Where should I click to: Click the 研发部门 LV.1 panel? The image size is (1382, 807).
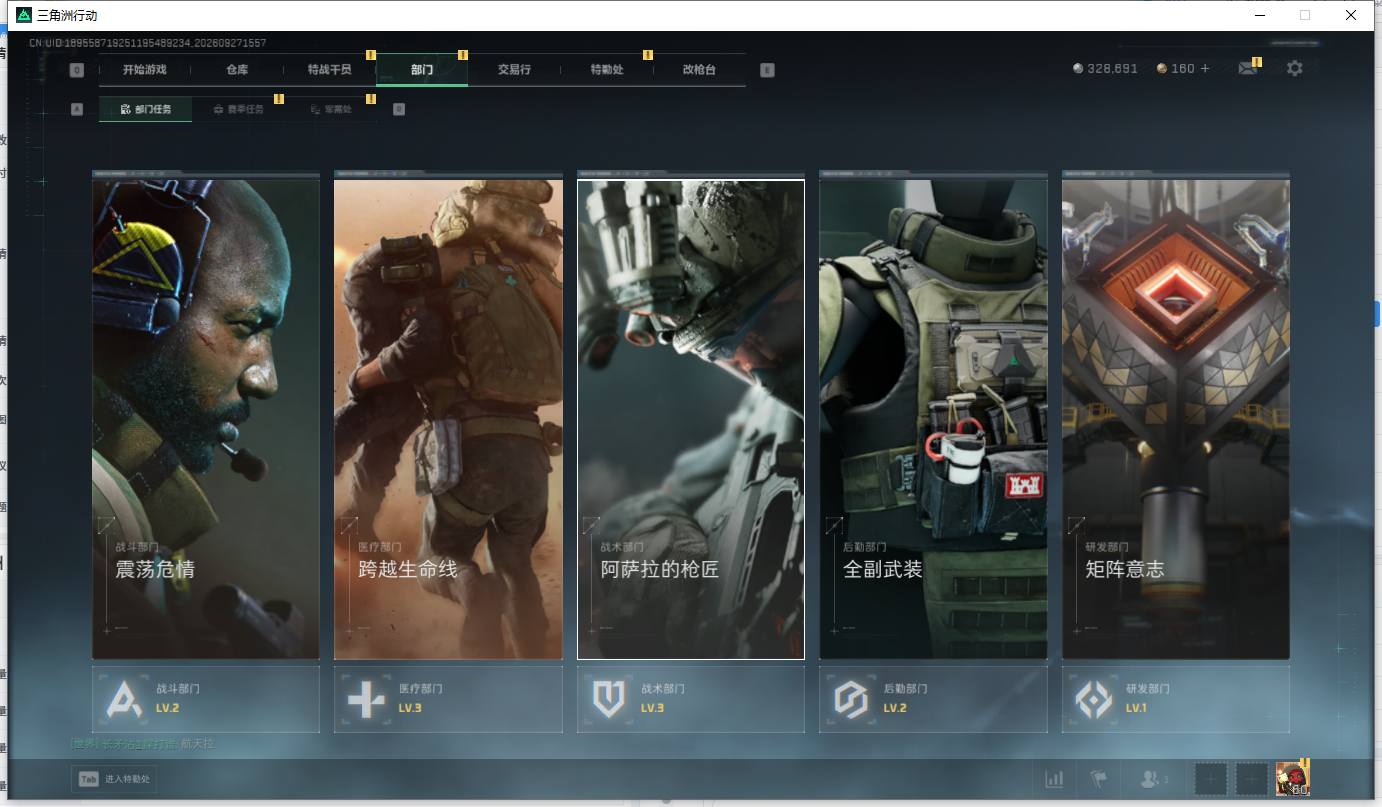pos(1176,699)
